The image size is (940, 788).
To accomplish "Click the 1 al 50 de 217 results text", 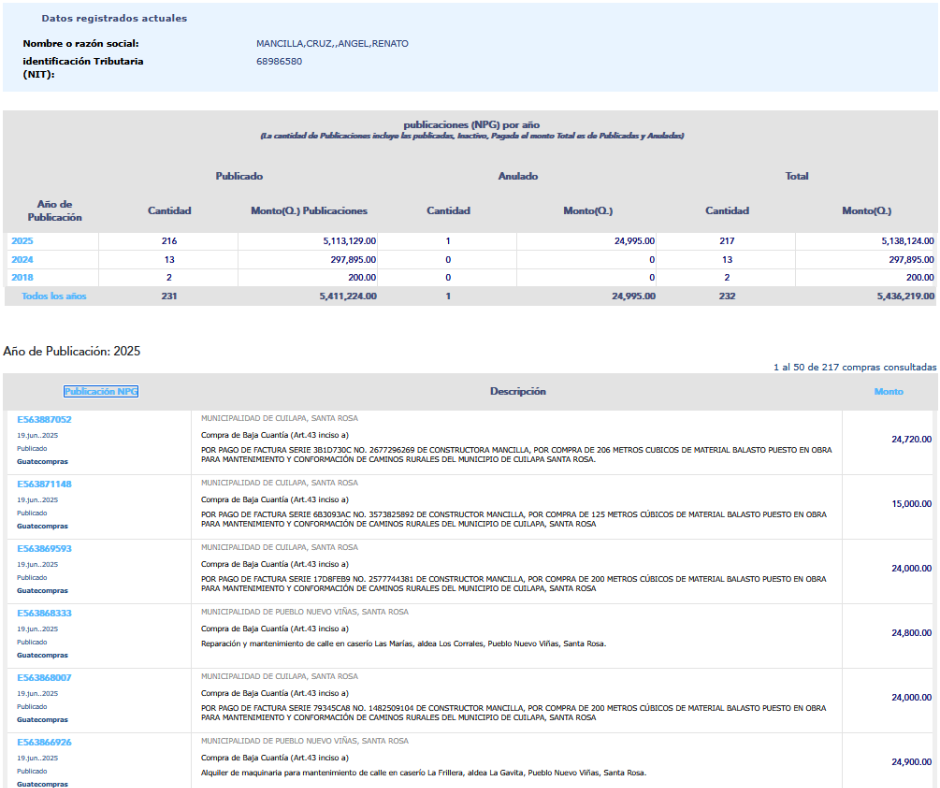I will point(854,367).
